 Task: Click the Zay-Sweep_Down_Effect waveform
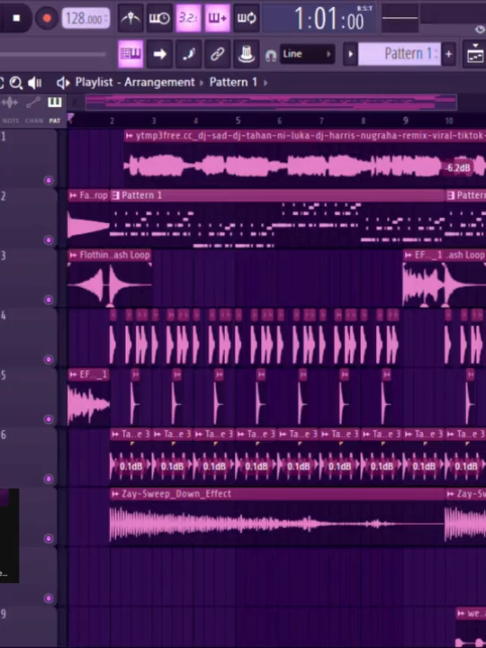click(277, 524)
